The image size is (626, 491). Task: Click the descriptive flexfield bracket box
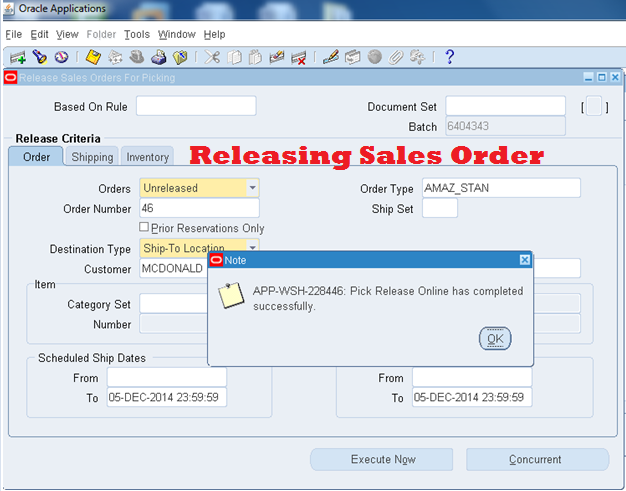[x=594, y=107]
